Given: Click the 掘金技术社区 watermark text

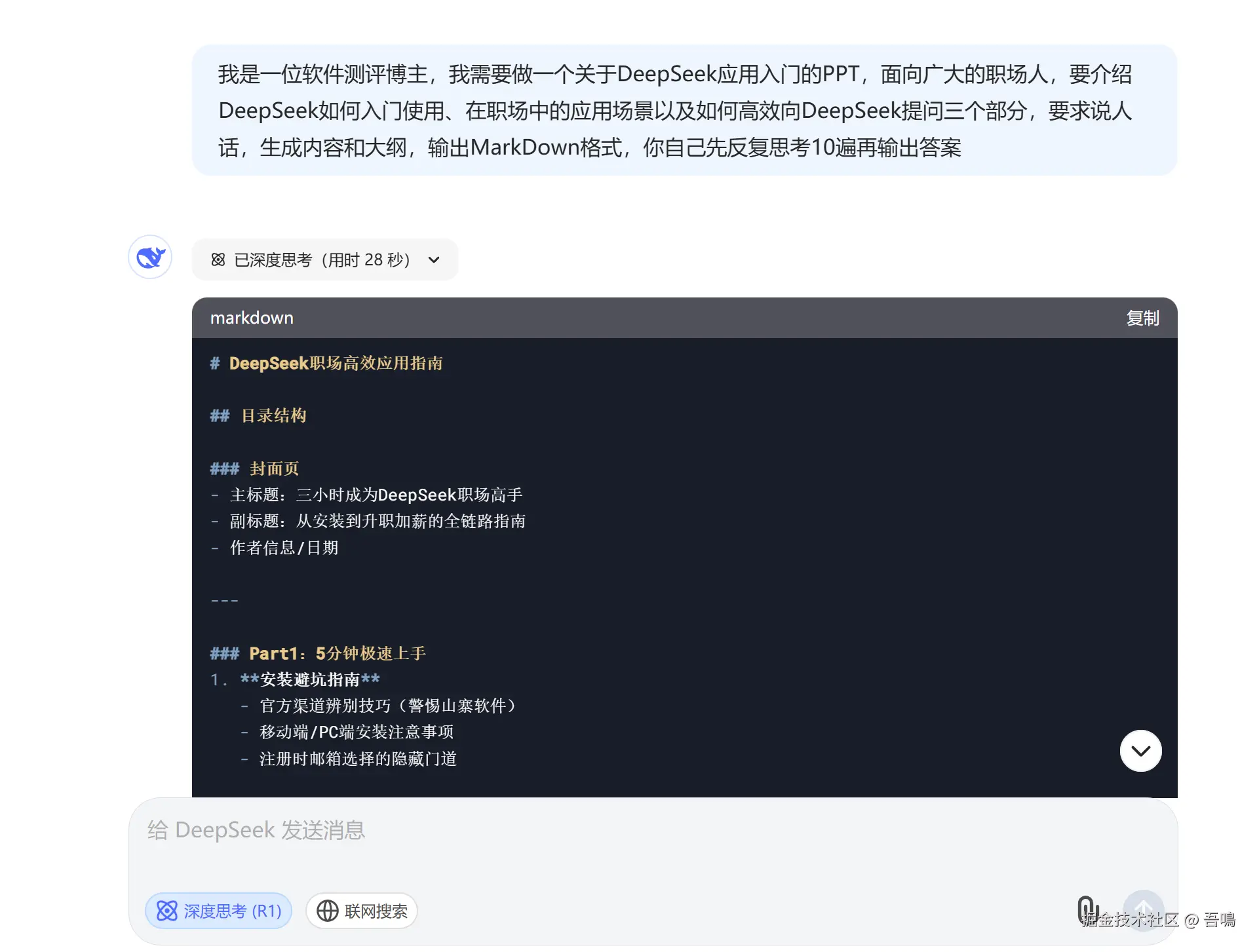Looking at the screenshot, I should coord(1132,920).
